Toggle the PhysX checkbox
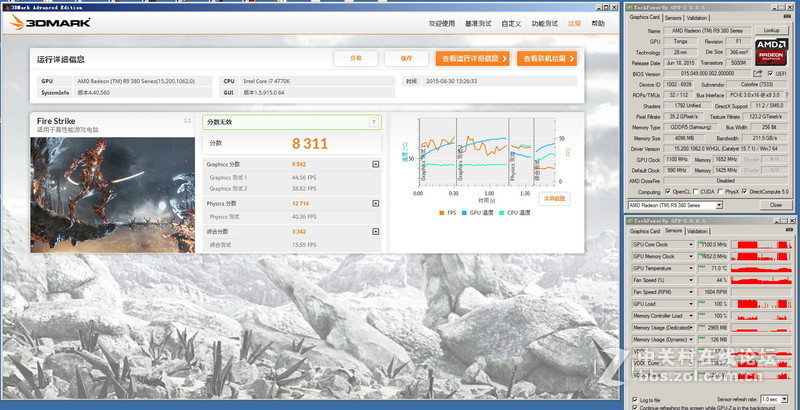800x410 pixels. click(720, 192)
